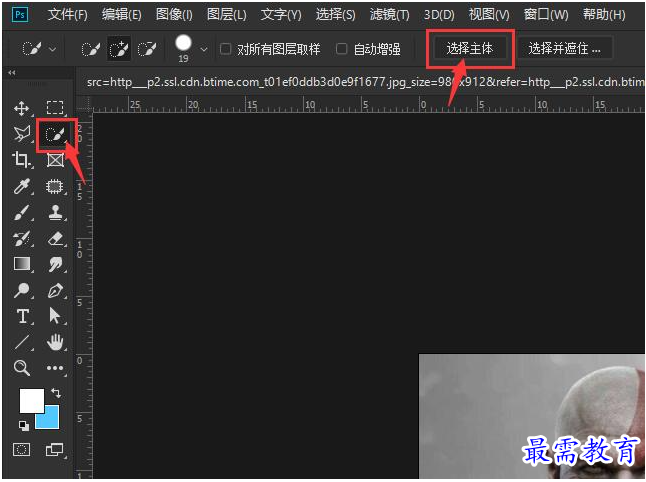Select the History Brush tool

point(21,239)
